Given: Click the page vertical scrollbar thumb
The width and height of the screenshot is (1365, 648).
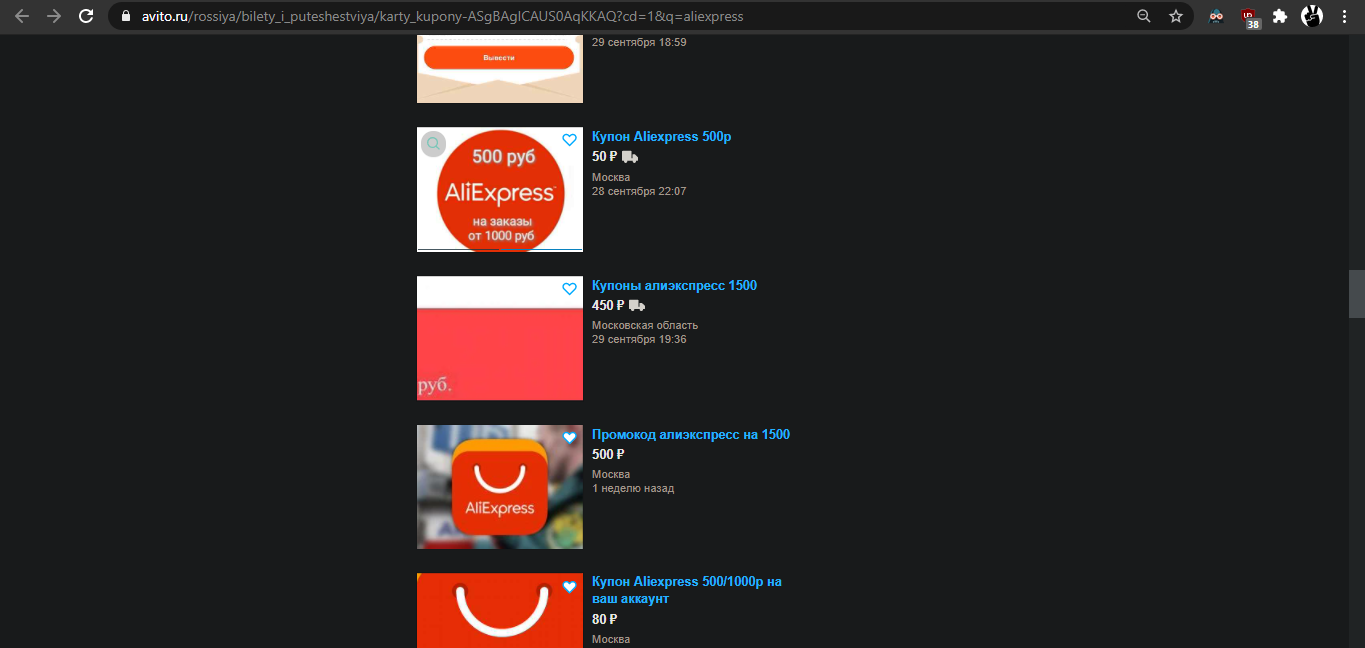Looking at the screenshot, I should click(x=1356, y=294).
